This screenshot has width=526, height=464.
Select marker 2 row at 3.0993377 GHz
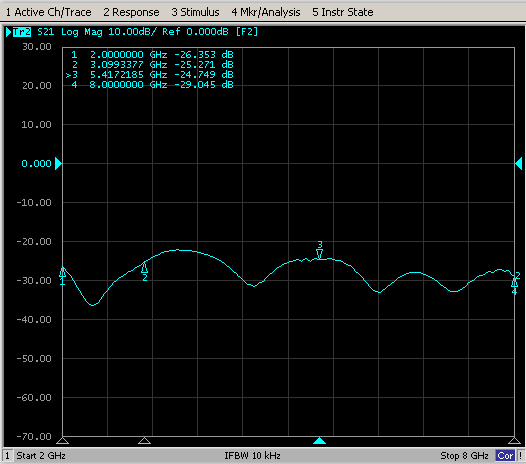152,65
